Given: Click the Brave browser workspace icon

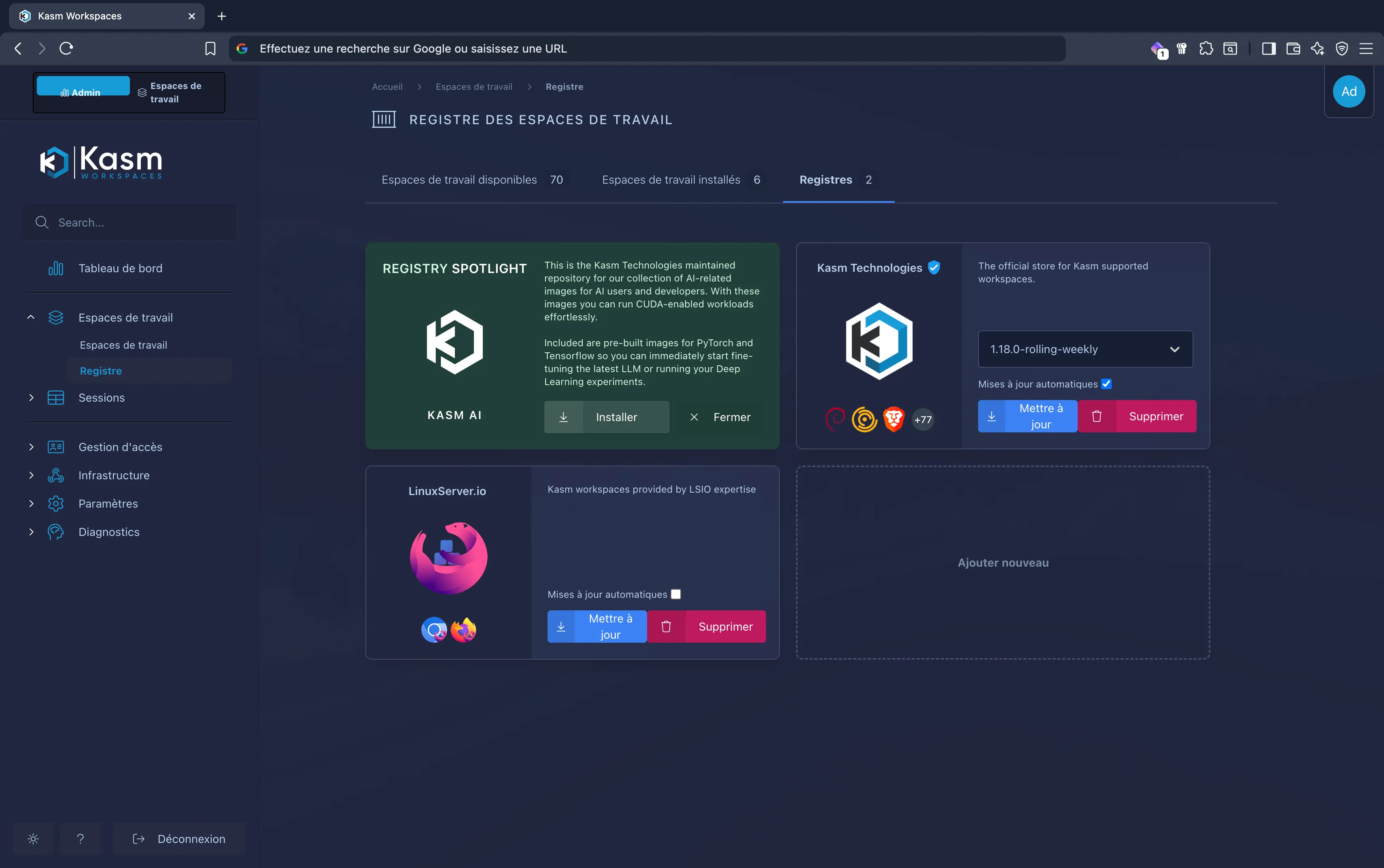Looking at the screenshot, I should tap(894, 419).
